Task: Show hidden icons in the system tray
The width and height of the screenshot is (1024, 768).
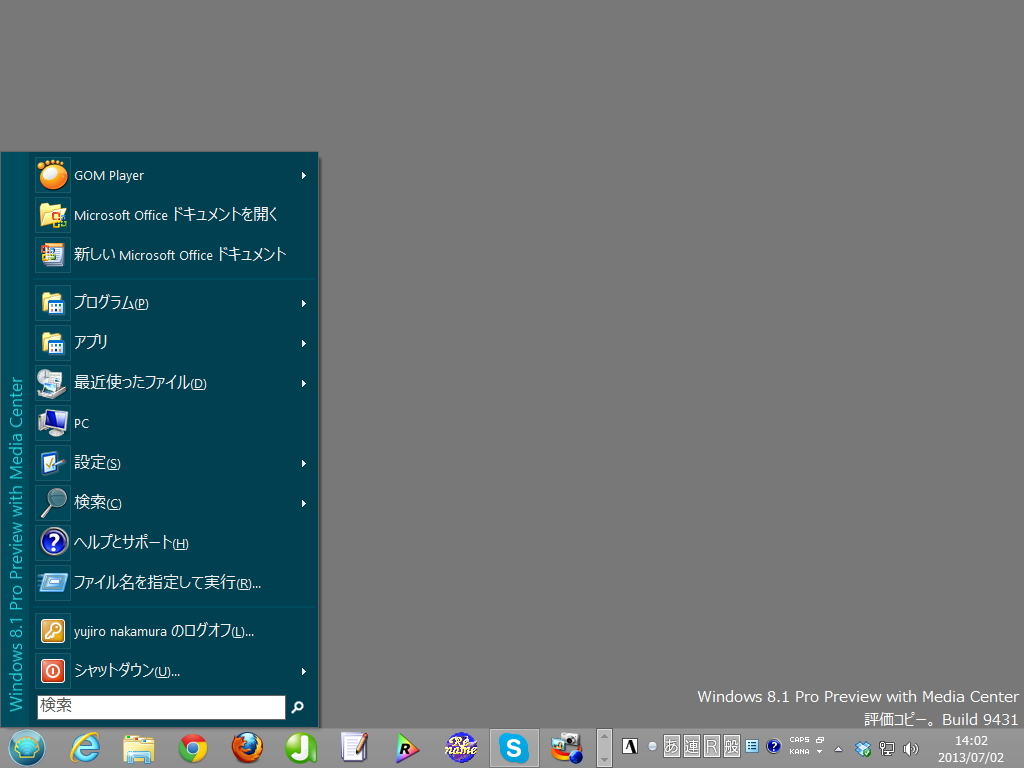Action: (838, 747)
